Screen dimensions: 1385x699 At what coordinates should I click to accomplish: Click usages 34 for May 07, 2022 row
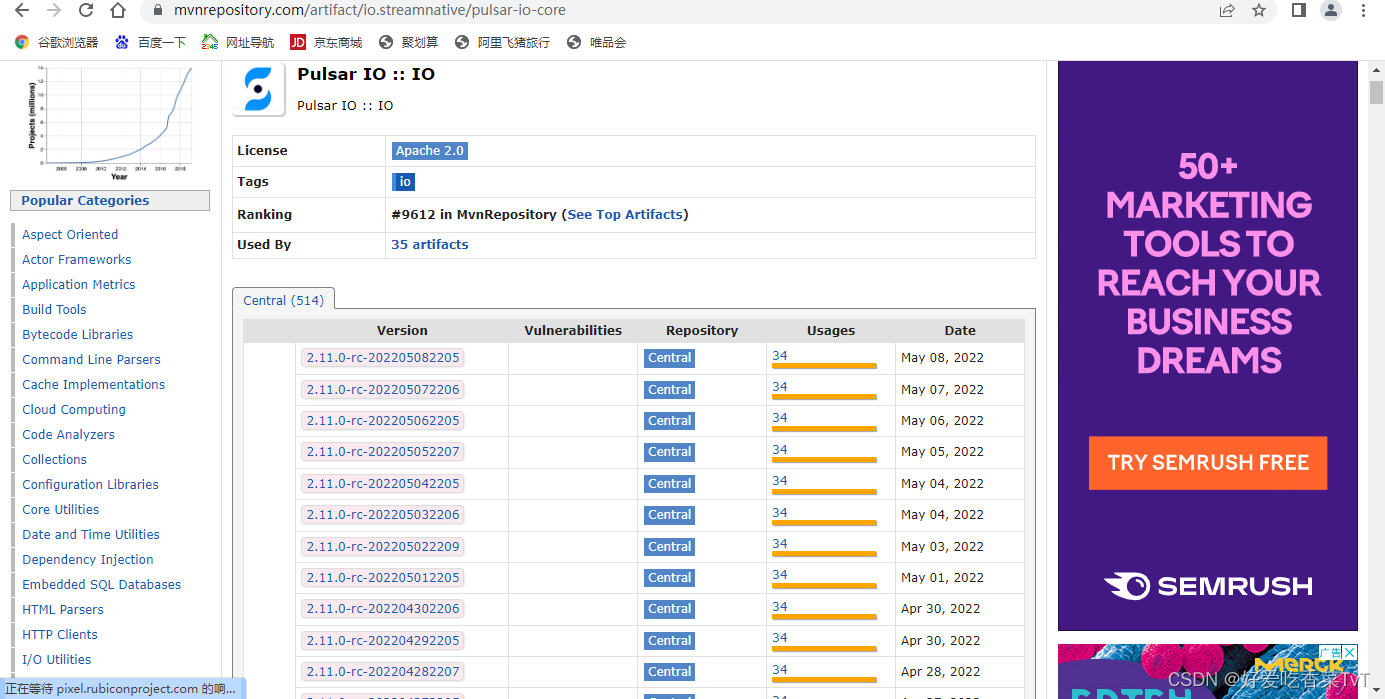[780, 386]
